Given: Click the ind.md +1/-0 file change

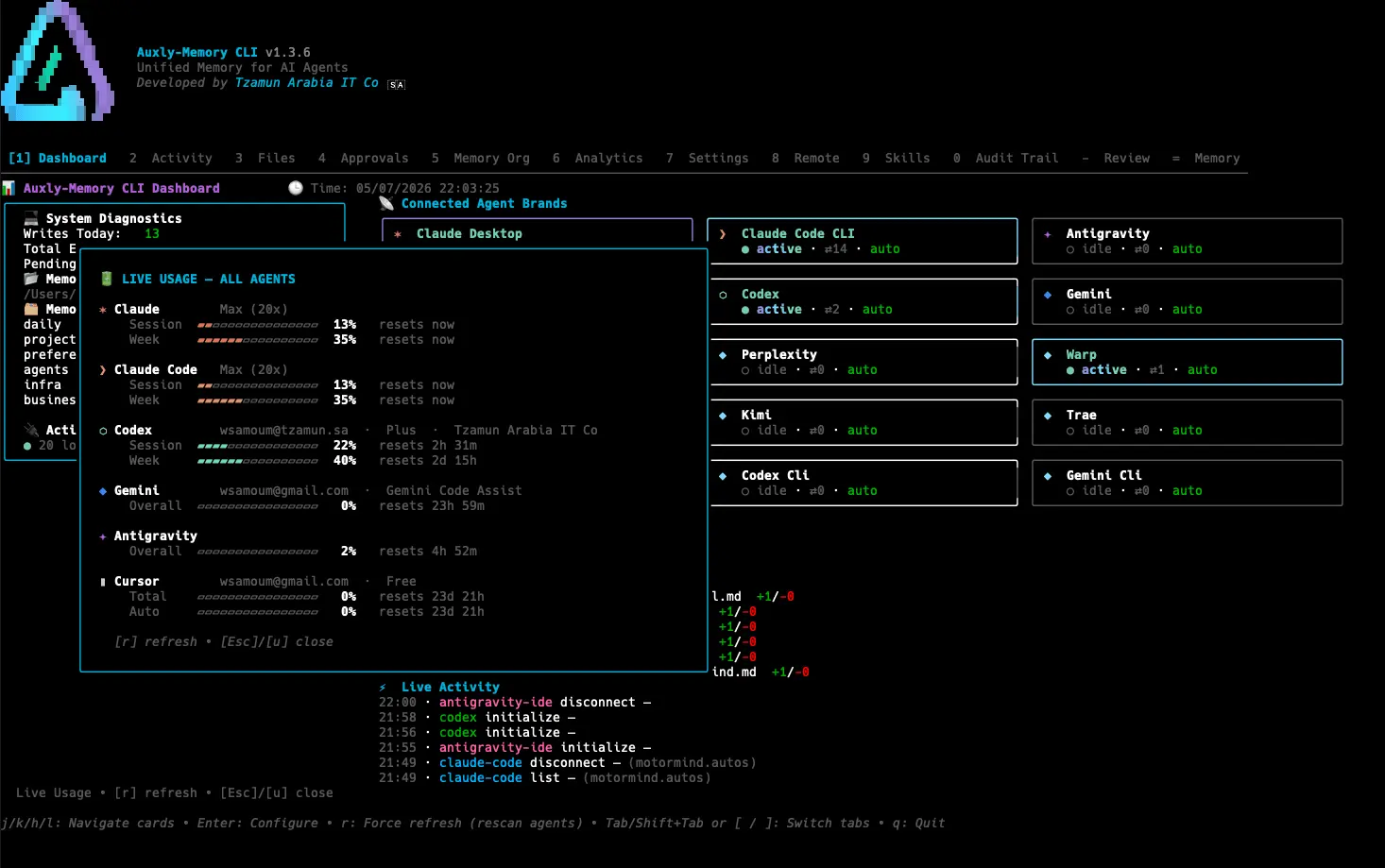Looking at the screenshot, I should click(x=761, y=672).
